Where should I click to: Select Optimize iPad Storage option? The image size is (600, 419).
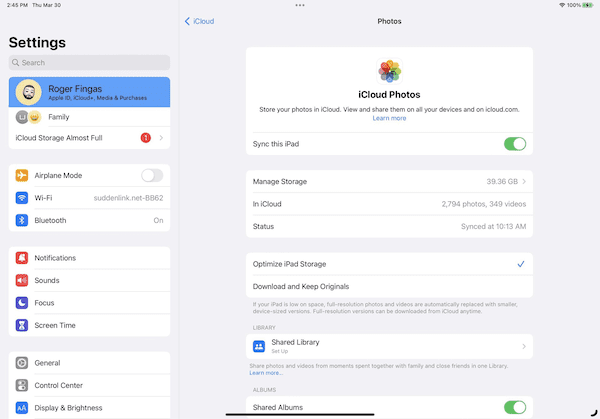[390, 264]
